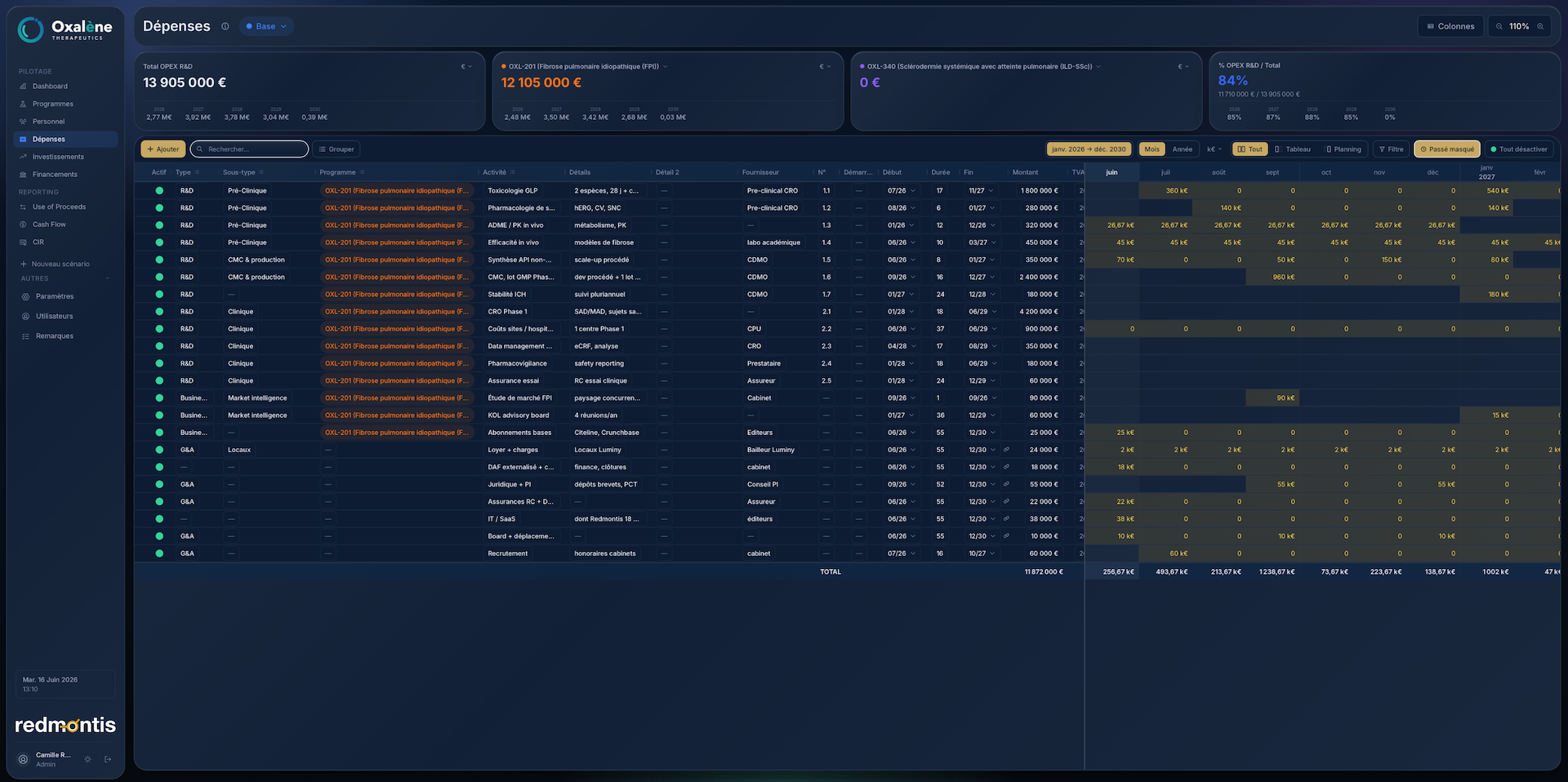Click the link icon on Juridique + PI row
The width and height of the screenshot is (1568, 782).
click(1006, 484)
